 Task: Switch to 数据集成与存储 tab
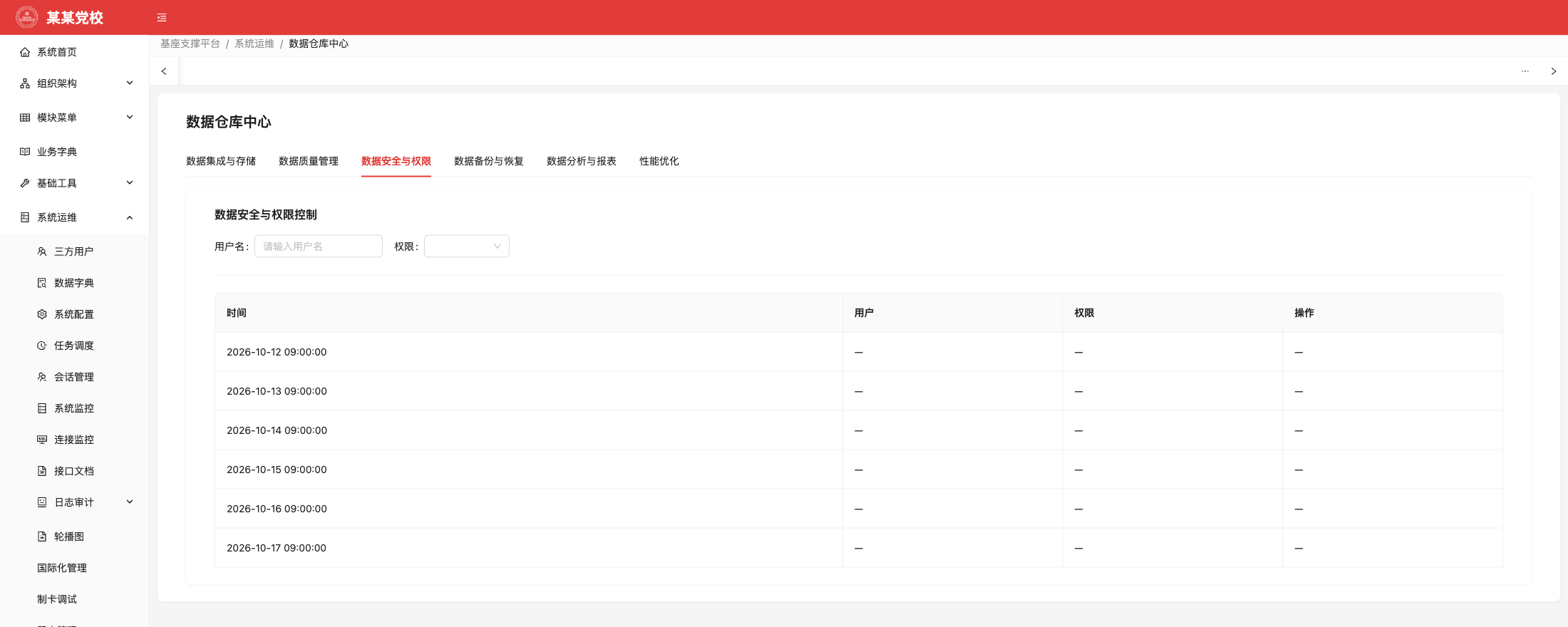point(221,161)
